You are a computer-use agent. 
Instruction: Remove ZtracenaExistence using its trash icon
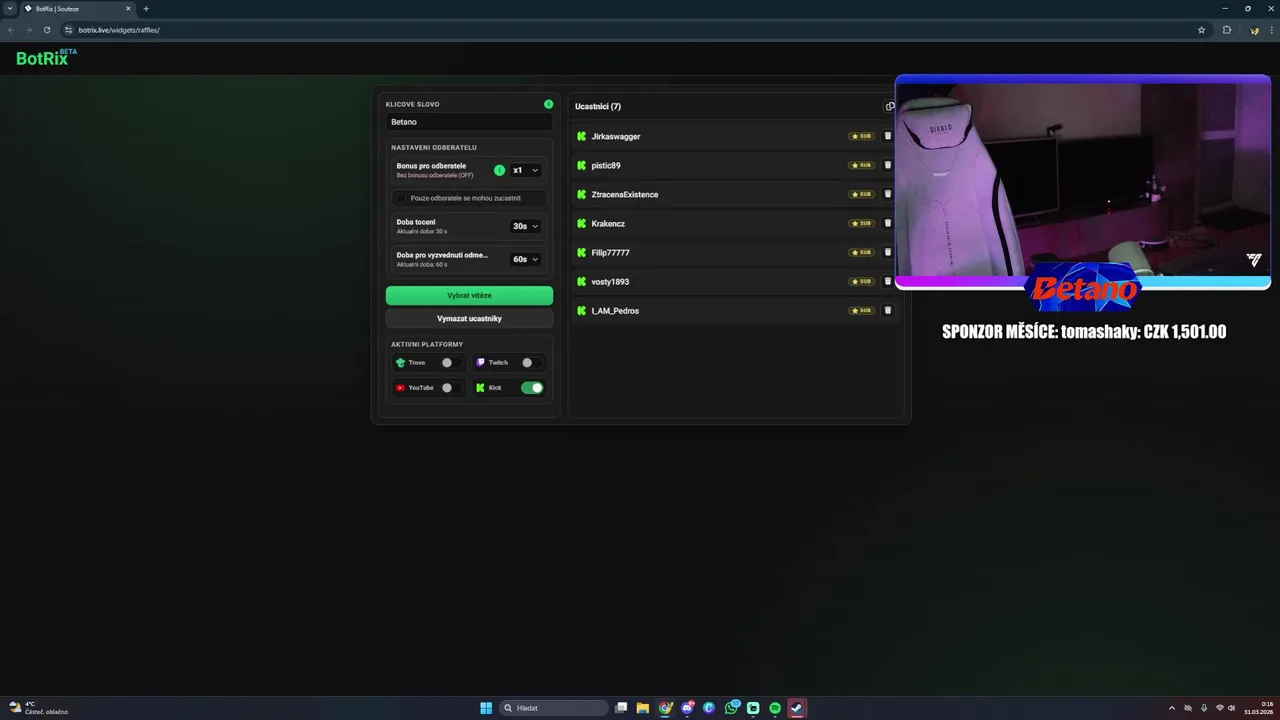pyautogui.click(x=887, y=194)
